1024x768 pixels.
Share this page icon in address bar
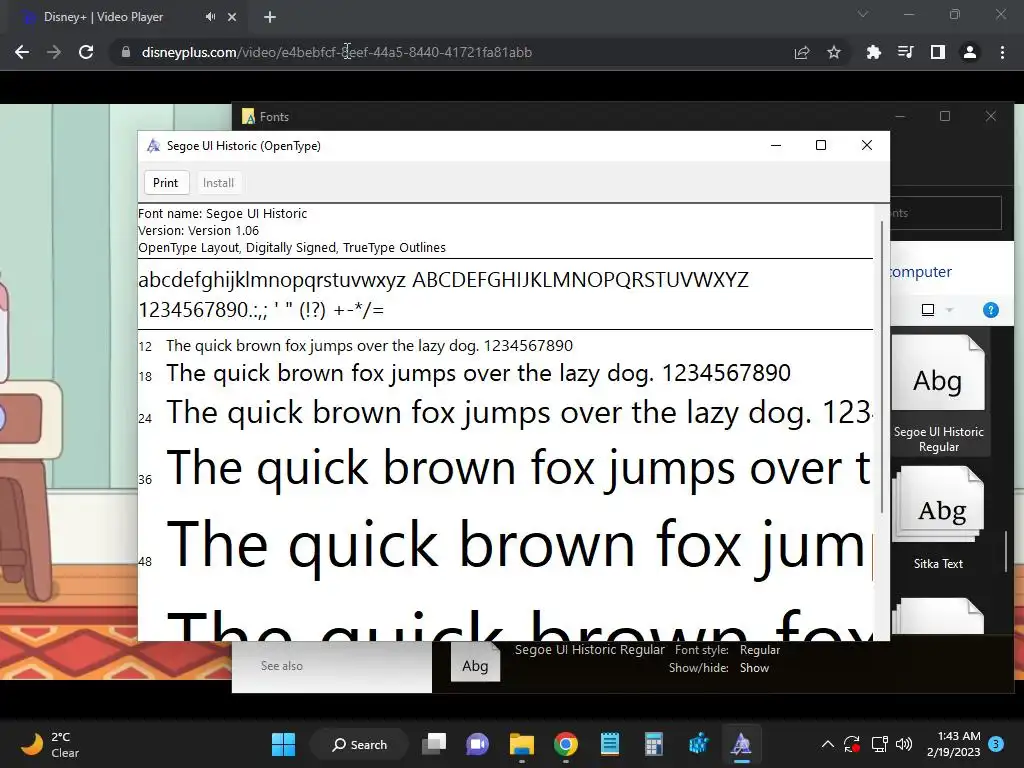[802, 52]
